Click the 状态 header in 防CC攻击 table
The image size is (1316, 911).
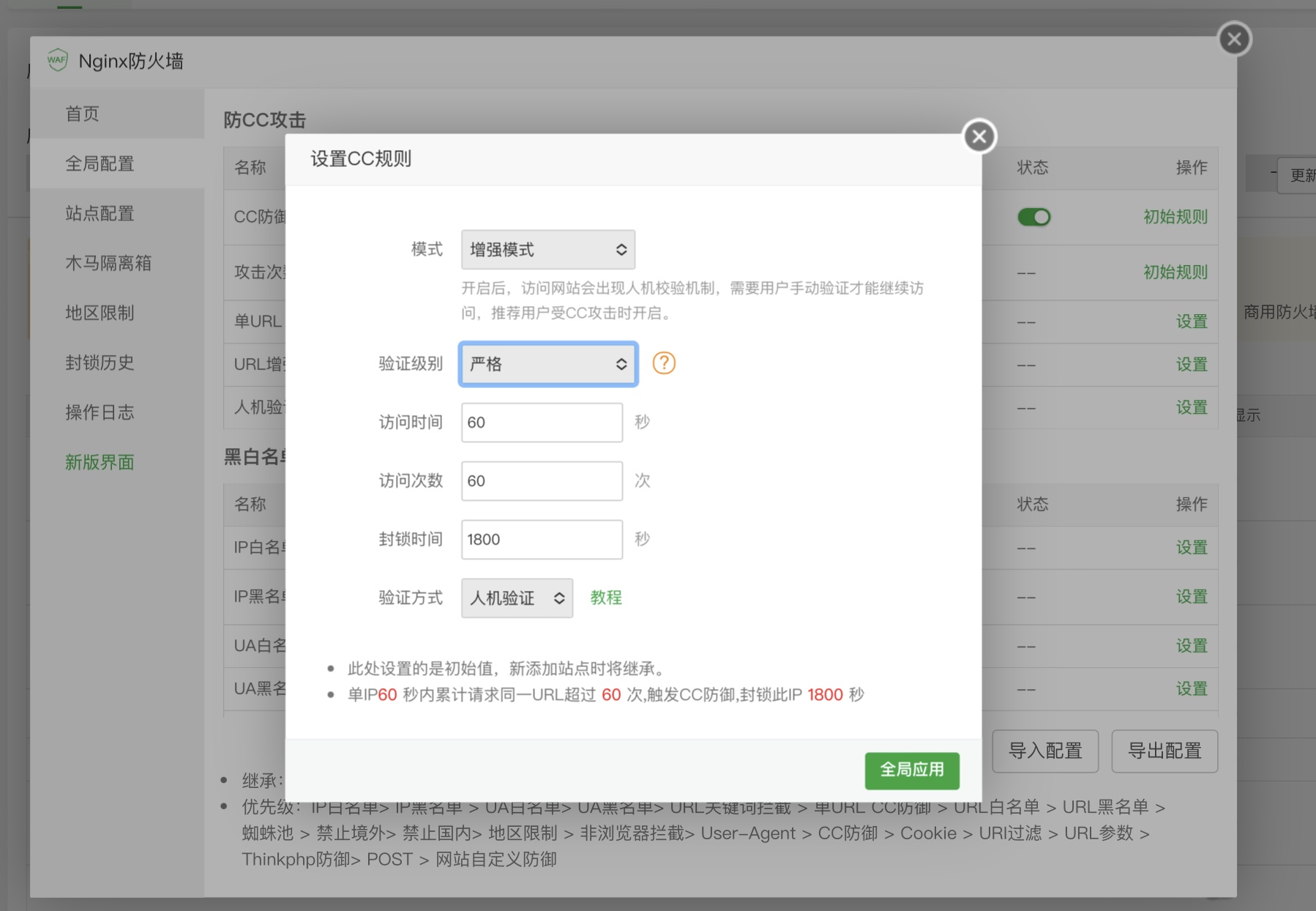click(1033, 168)
